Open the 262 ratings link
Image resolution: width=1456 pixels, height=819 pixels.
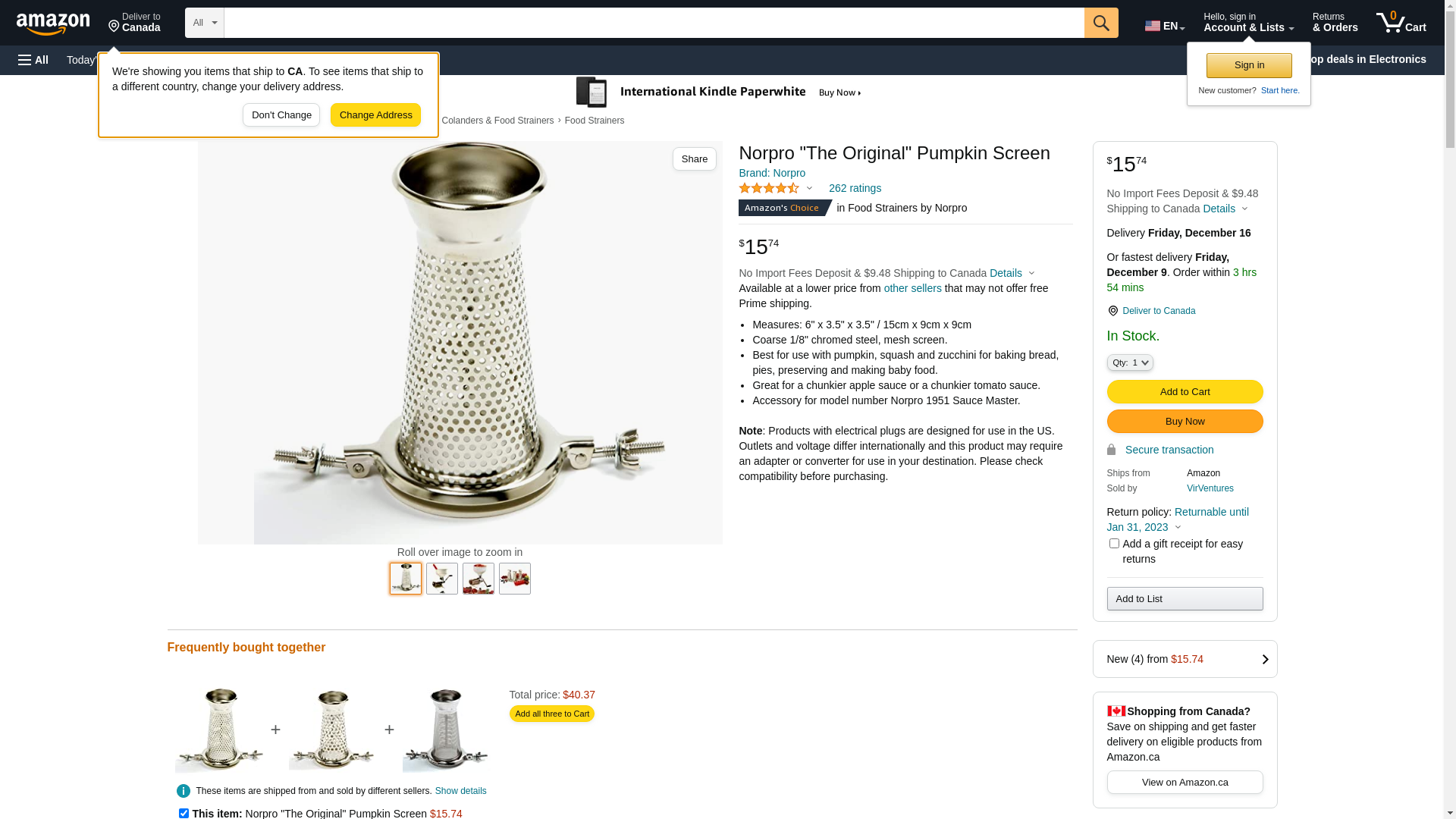[855, 188]
